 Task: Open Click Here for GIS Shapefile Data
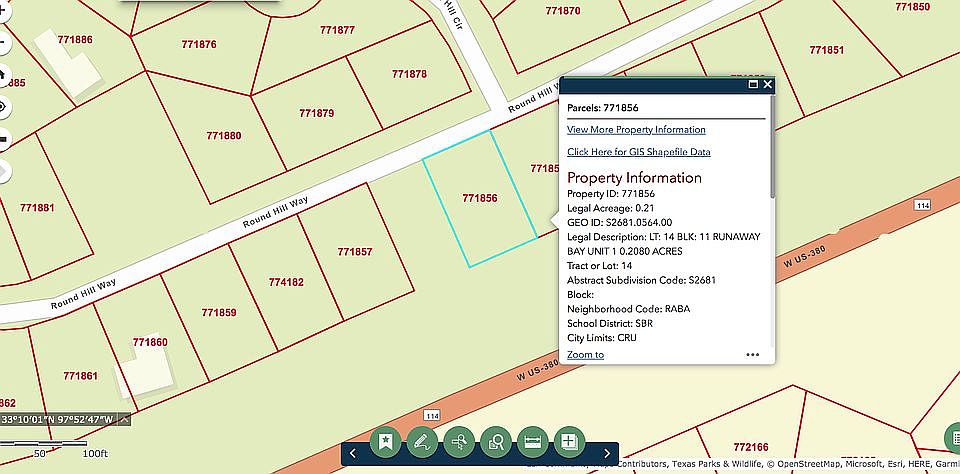pyautogui.click(x=639, y=151)
